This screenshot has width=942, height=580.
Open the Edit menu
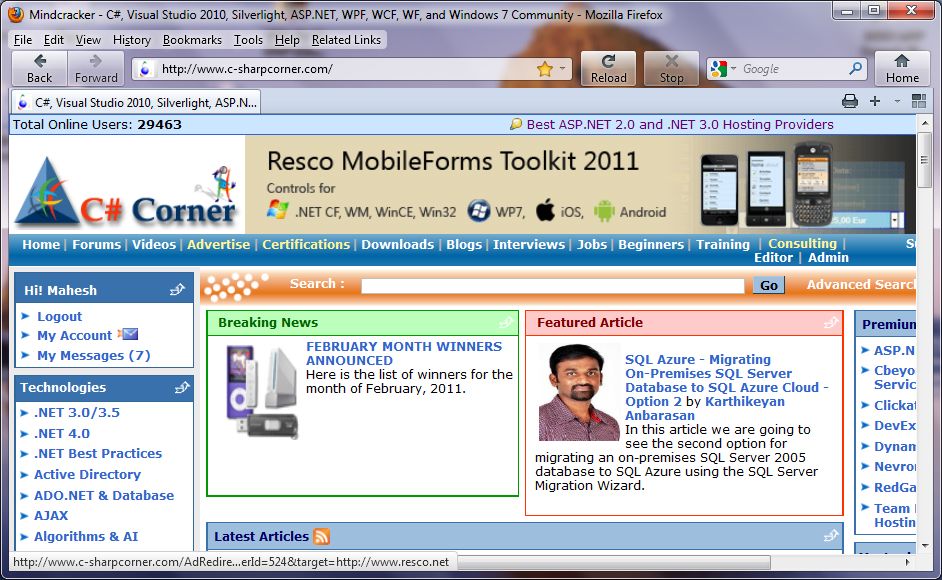pyautogui.click(x=53, y=40)
